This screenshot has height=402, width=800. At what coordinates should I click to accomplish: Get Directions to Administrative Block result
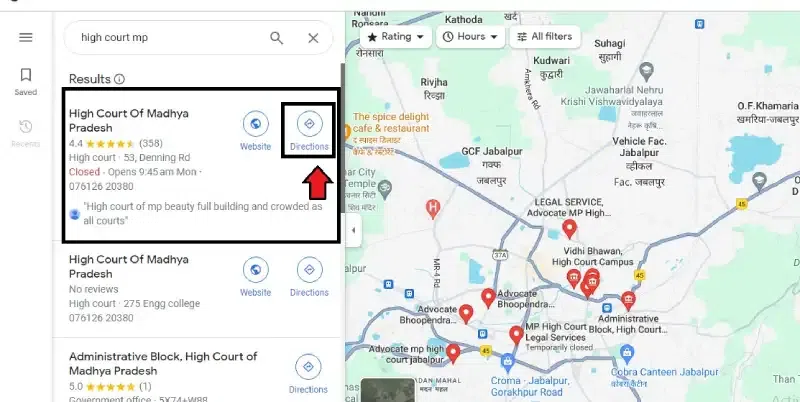click(x=308, y=374)
